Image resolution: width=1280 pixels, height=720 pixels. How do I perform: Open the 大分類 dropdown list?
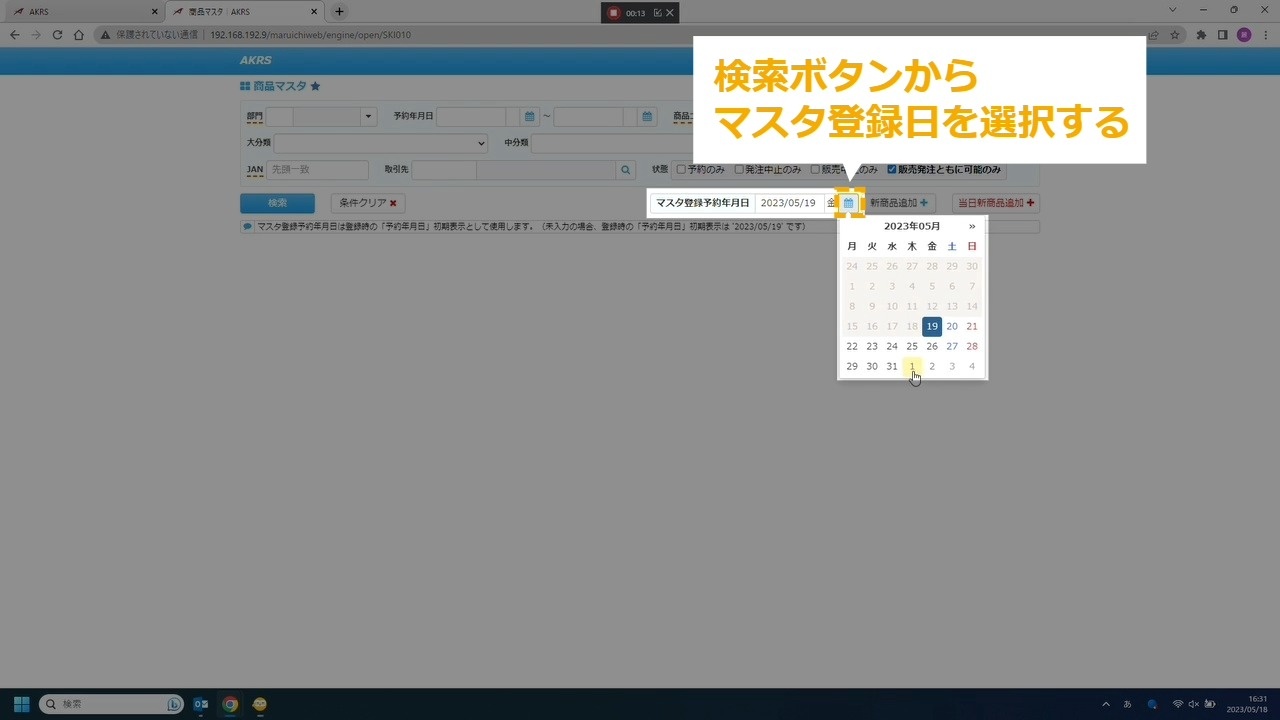click(380, 143)
